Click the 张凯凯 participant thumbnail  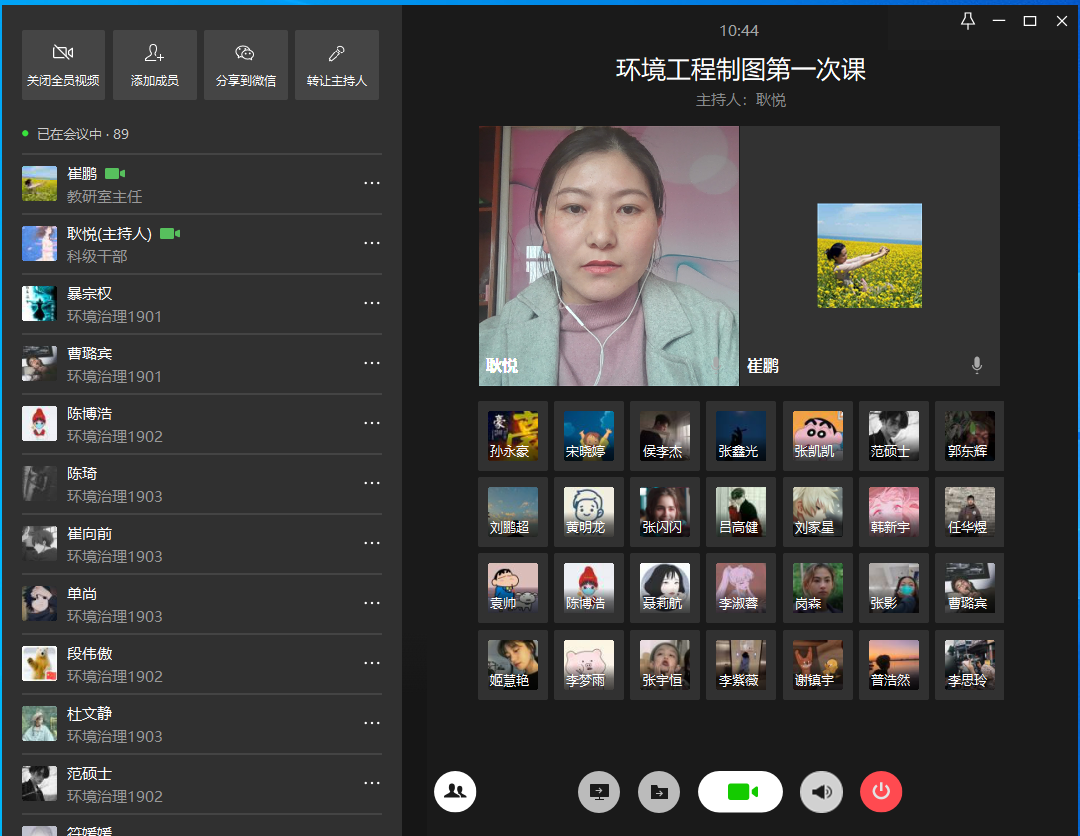point(818,436)
